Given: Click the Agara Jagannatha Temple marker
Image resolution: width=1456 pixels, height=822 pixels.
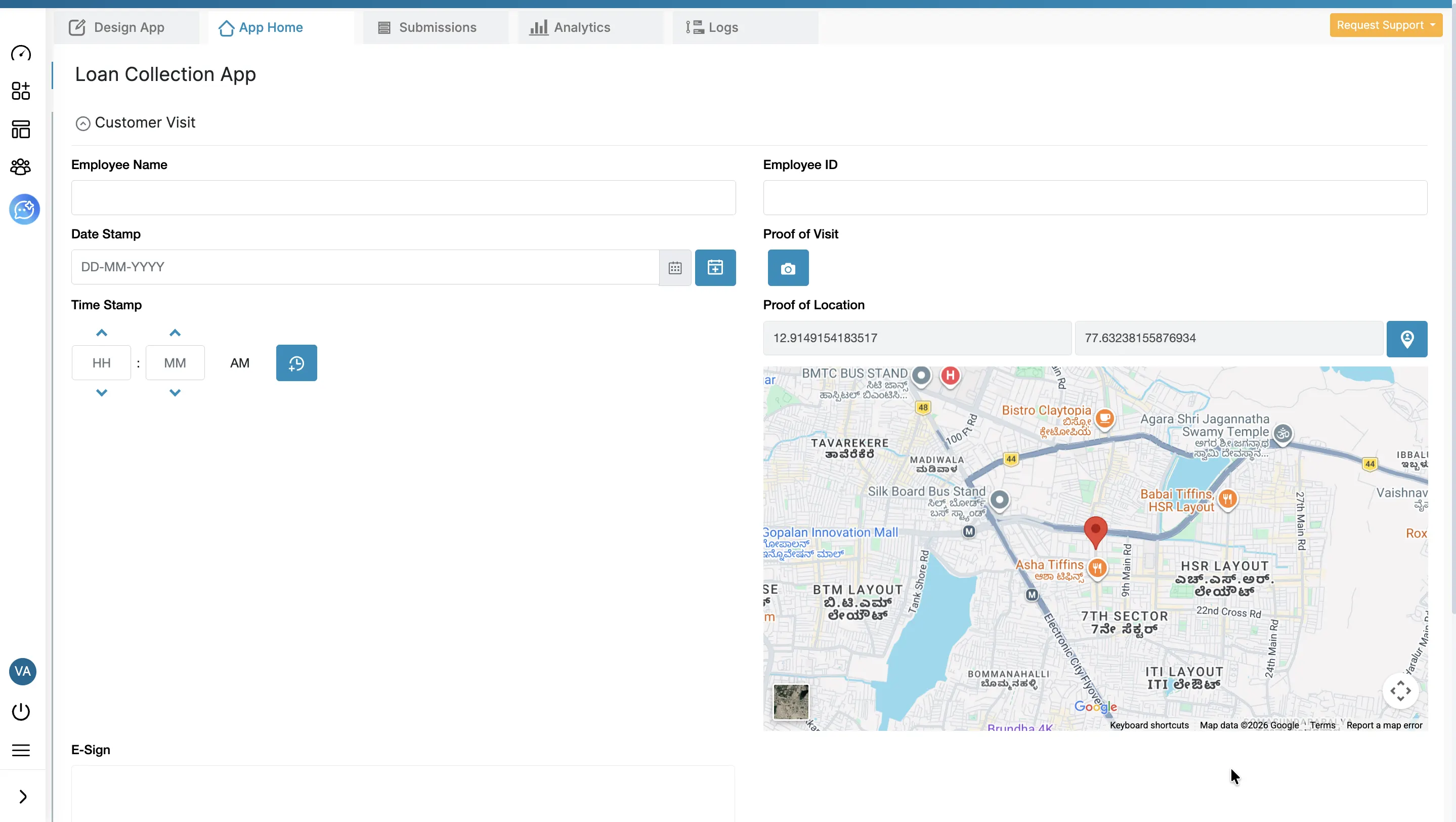Looking at the screenshot, I should click(1283, 434).
